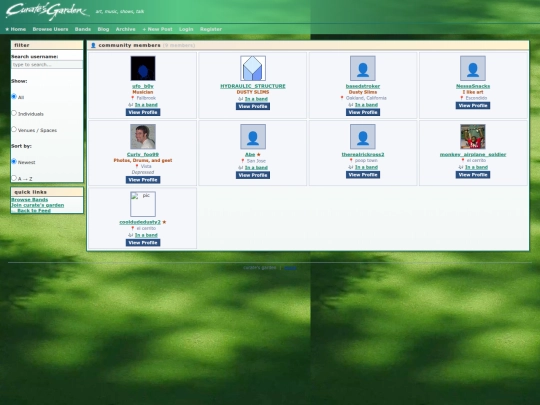The height and width of the screenshot is (405, 540).
Task: Open the Register page
Action: point(211,29)
